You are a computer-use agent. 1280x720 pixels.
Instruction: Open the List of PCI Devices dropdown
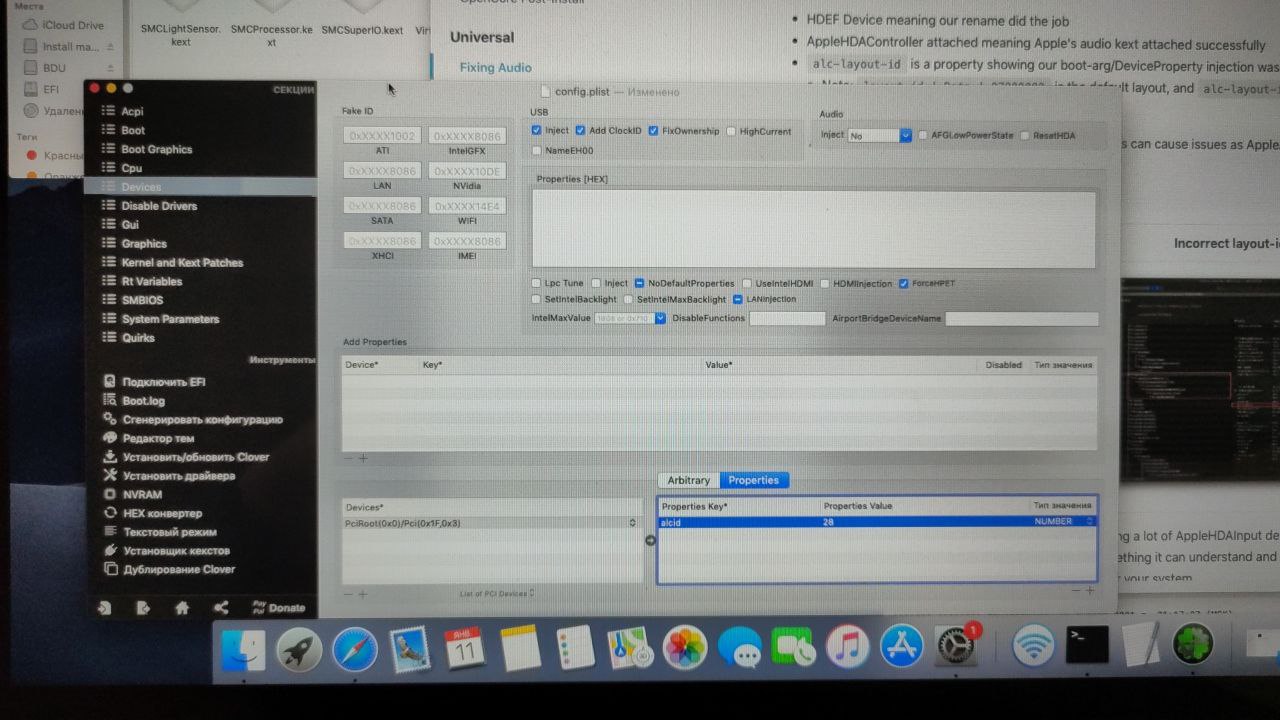click(x=496, y=594)
